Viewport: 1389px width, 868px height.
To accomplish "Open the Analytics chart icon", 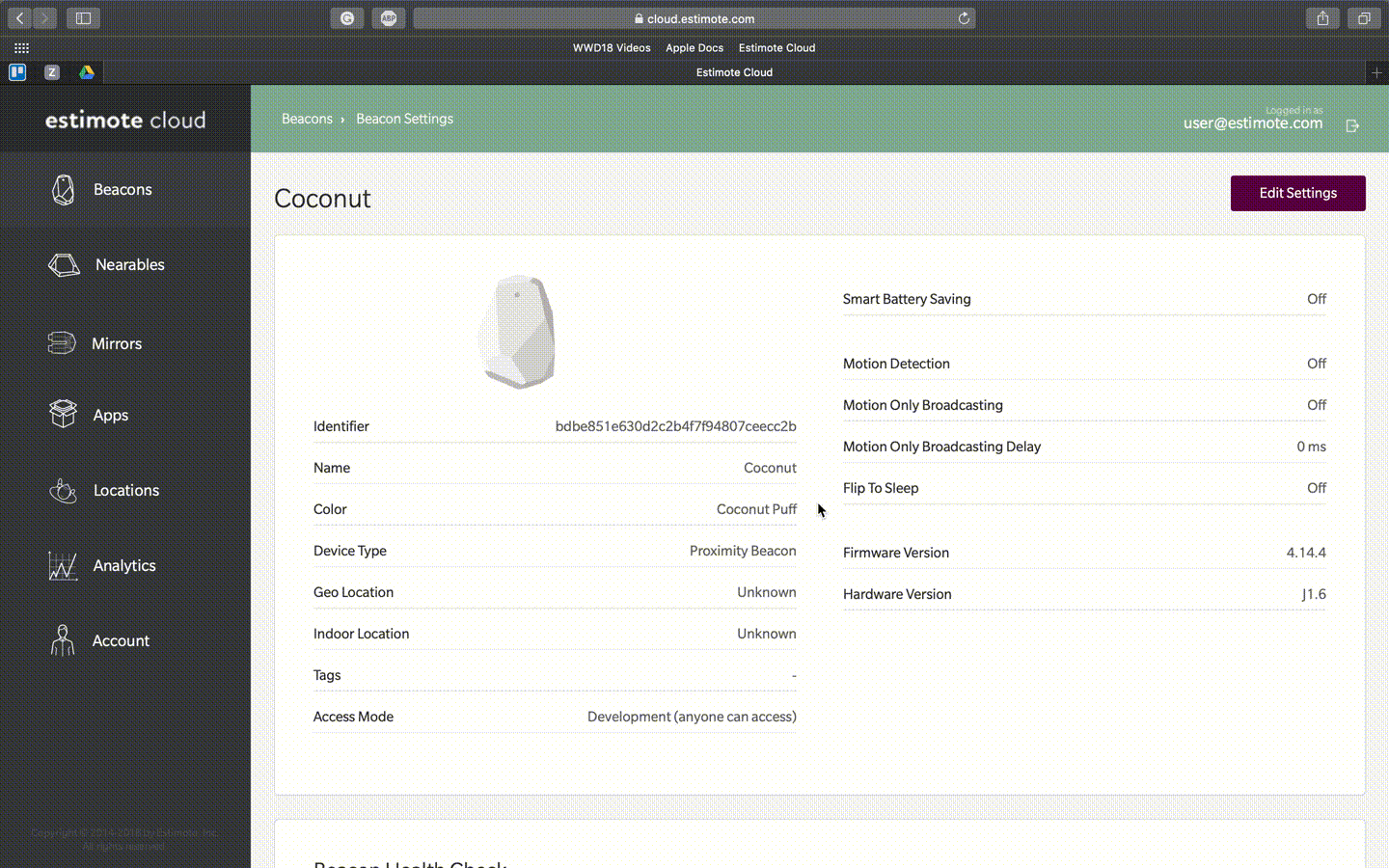I will click(x=63, y=566).
